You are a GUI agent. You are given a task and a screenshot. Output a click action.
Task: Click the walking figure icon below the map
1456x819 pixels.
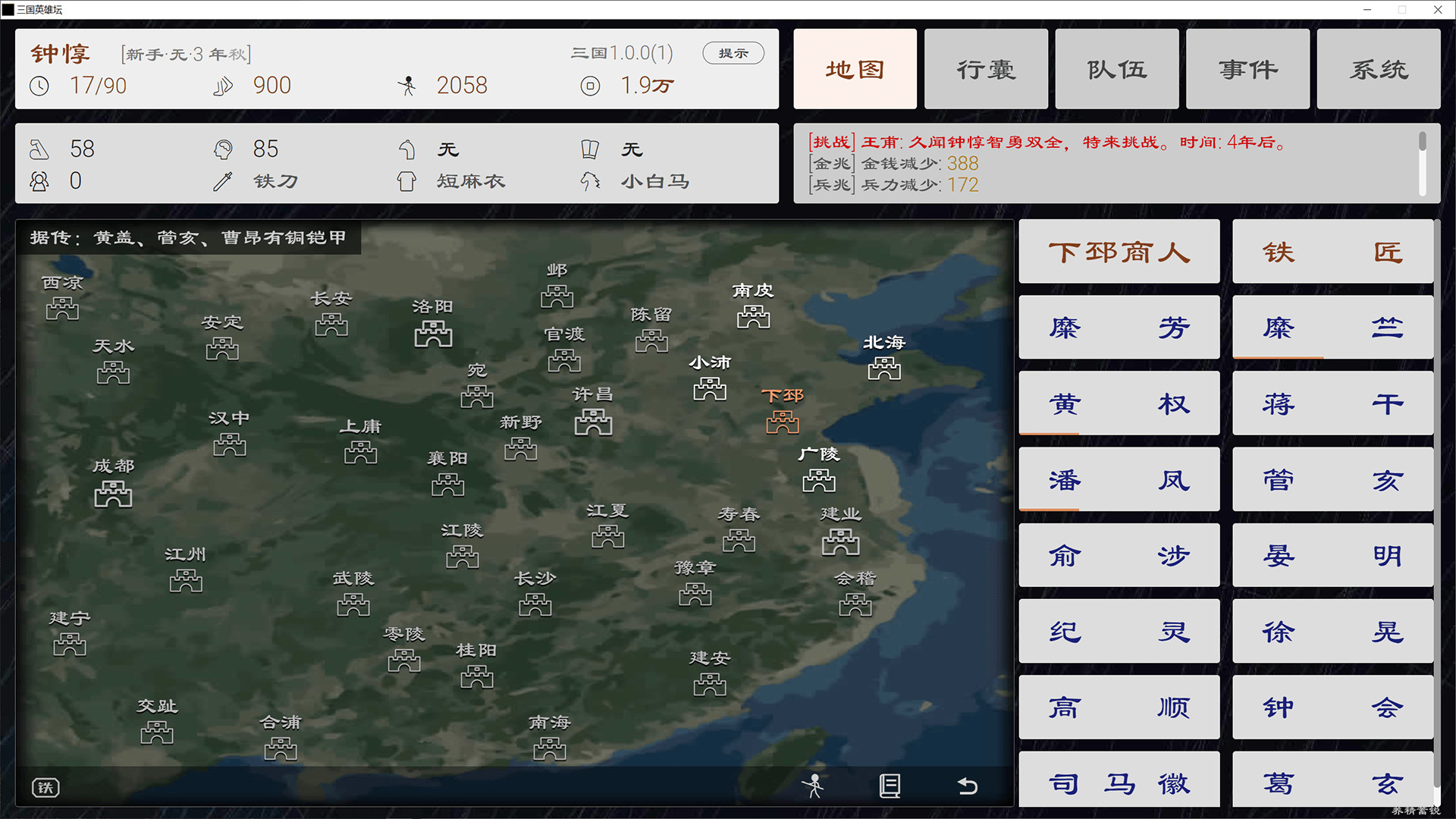[815, 786]
